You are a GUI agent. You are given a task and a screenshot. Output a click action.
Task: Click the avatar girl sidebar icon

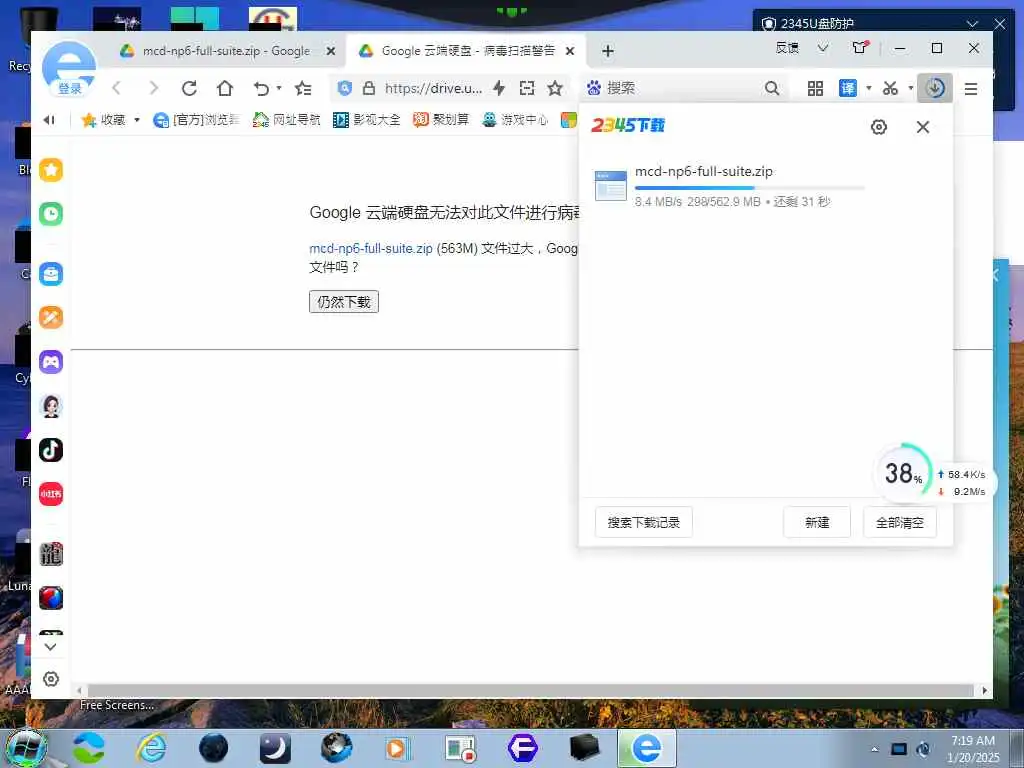point(51,406)
